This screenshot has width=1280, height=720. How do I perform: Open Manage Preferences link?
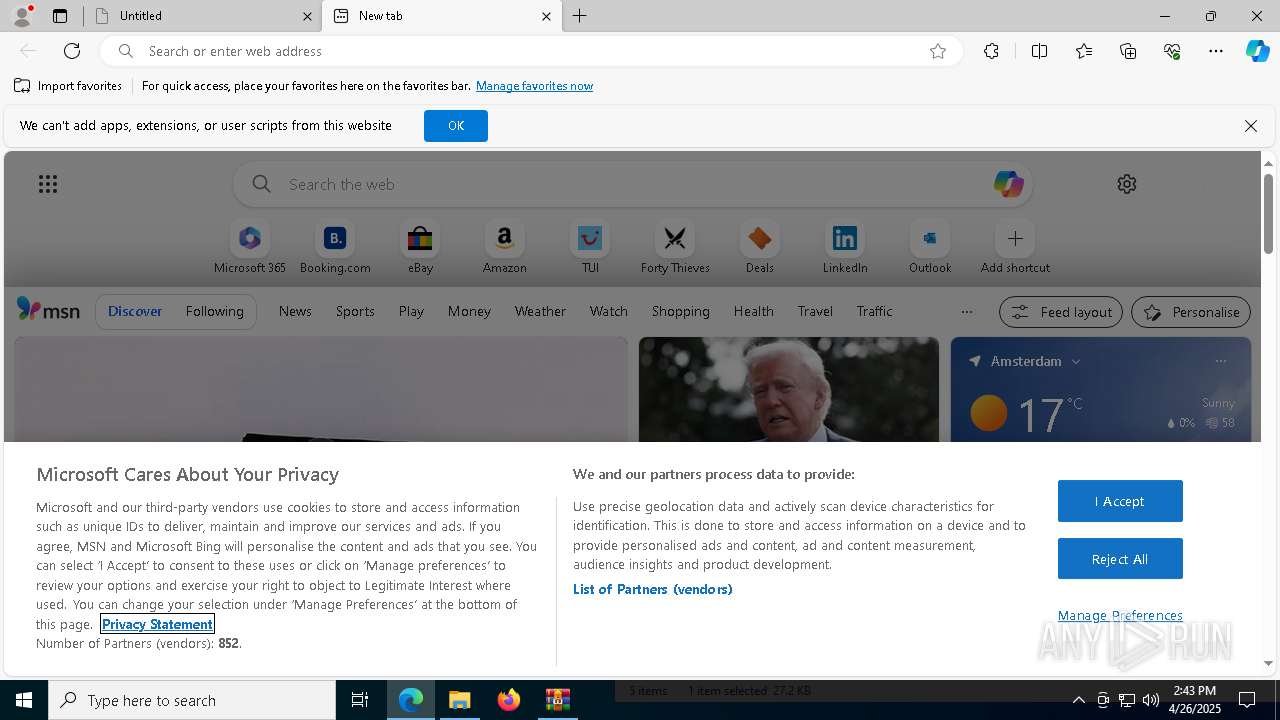[1120, 615]
